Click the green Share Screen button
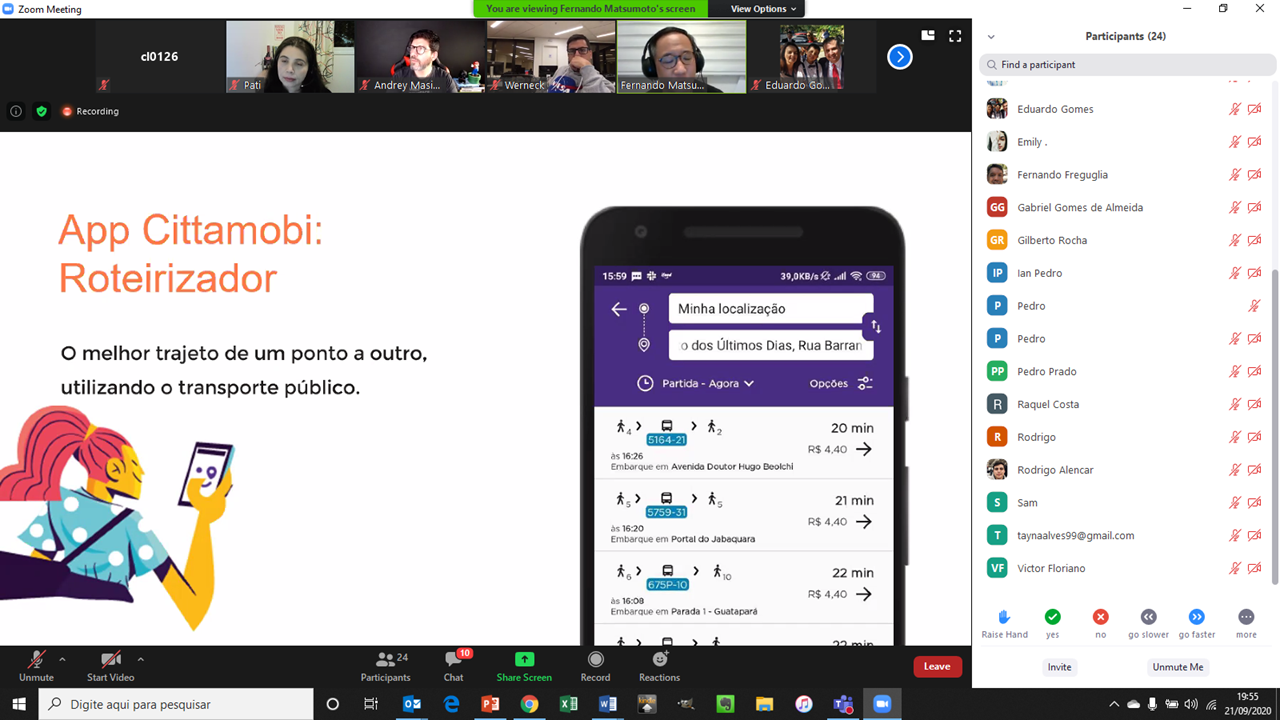This screenshot has height=720, width=1280. click(x=524, y=665)
